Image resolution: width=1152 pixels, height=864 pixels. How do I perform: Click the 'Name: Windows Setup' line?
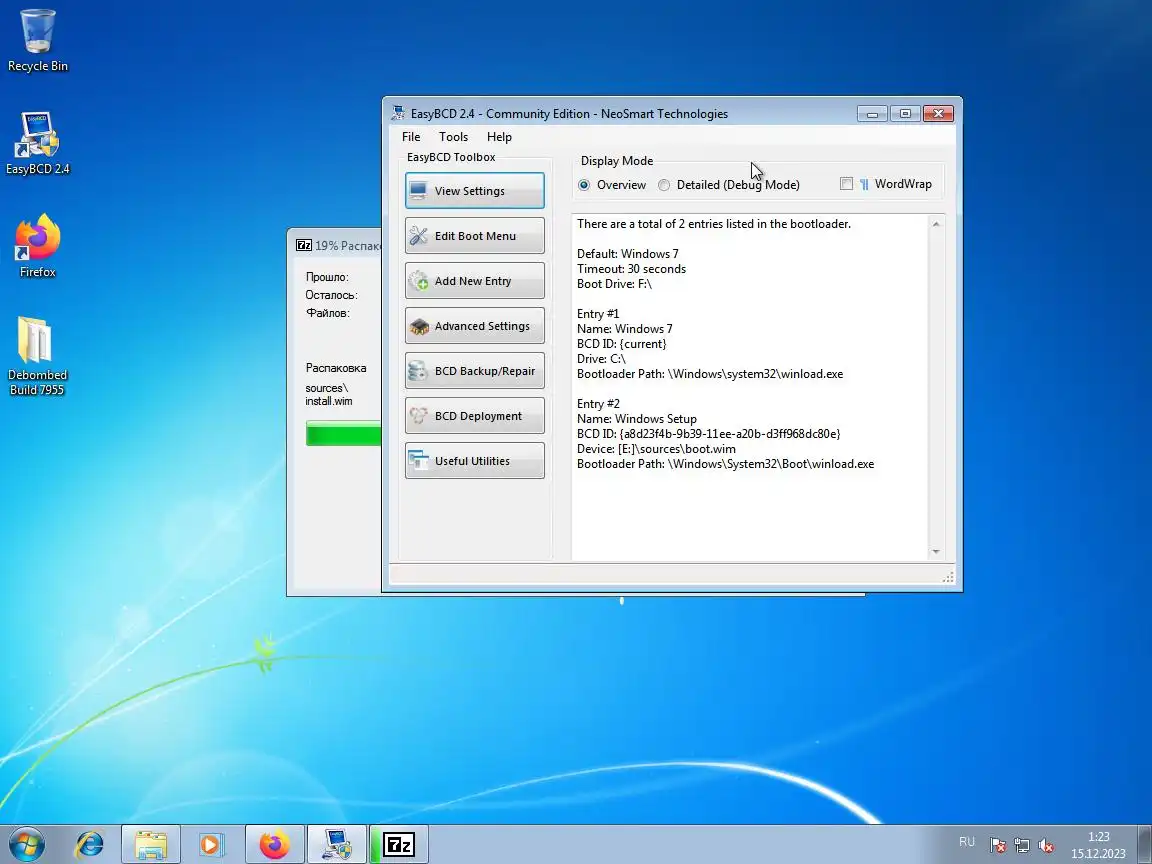[636, 419]
